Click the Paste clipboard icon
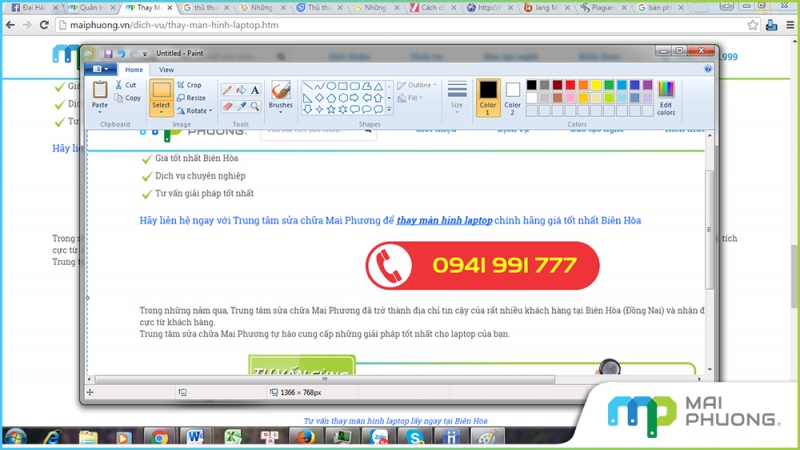The image size is (800, 450). click(x=99, y=90)
